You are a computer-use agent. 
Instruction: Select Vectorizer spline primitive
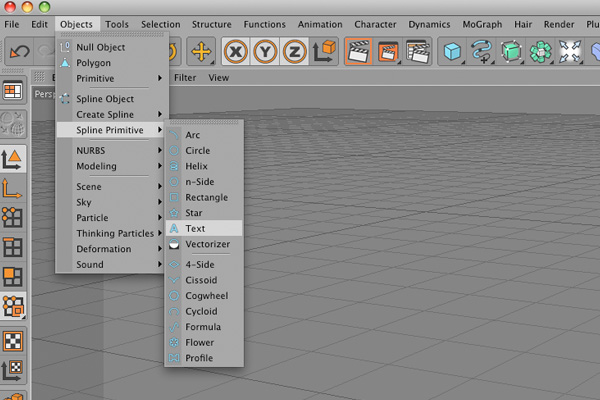pyautogui.click(x=204, y=244)
